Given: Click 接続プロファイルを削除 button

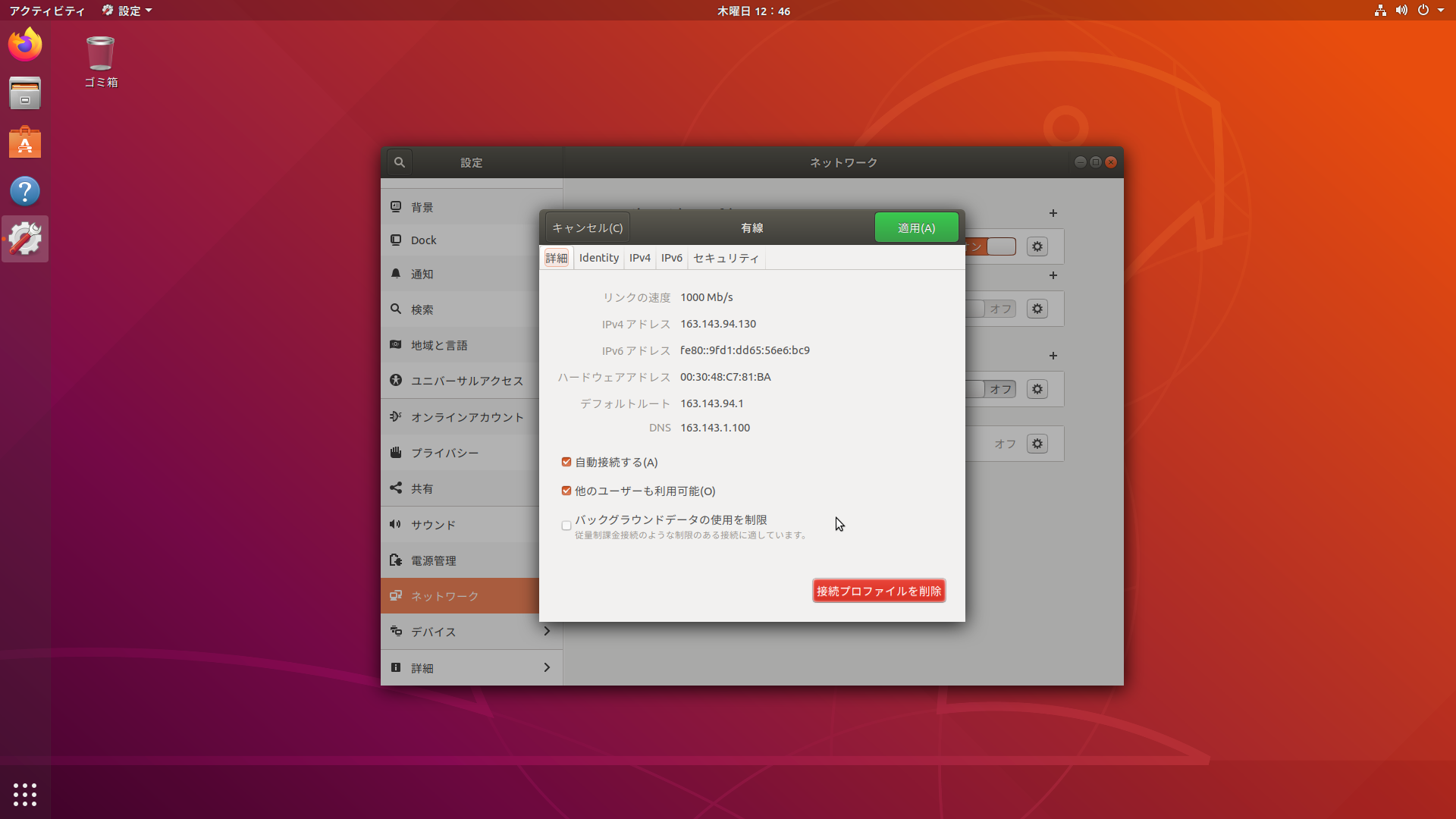Looking at the screenshot, I should [879, 591].
